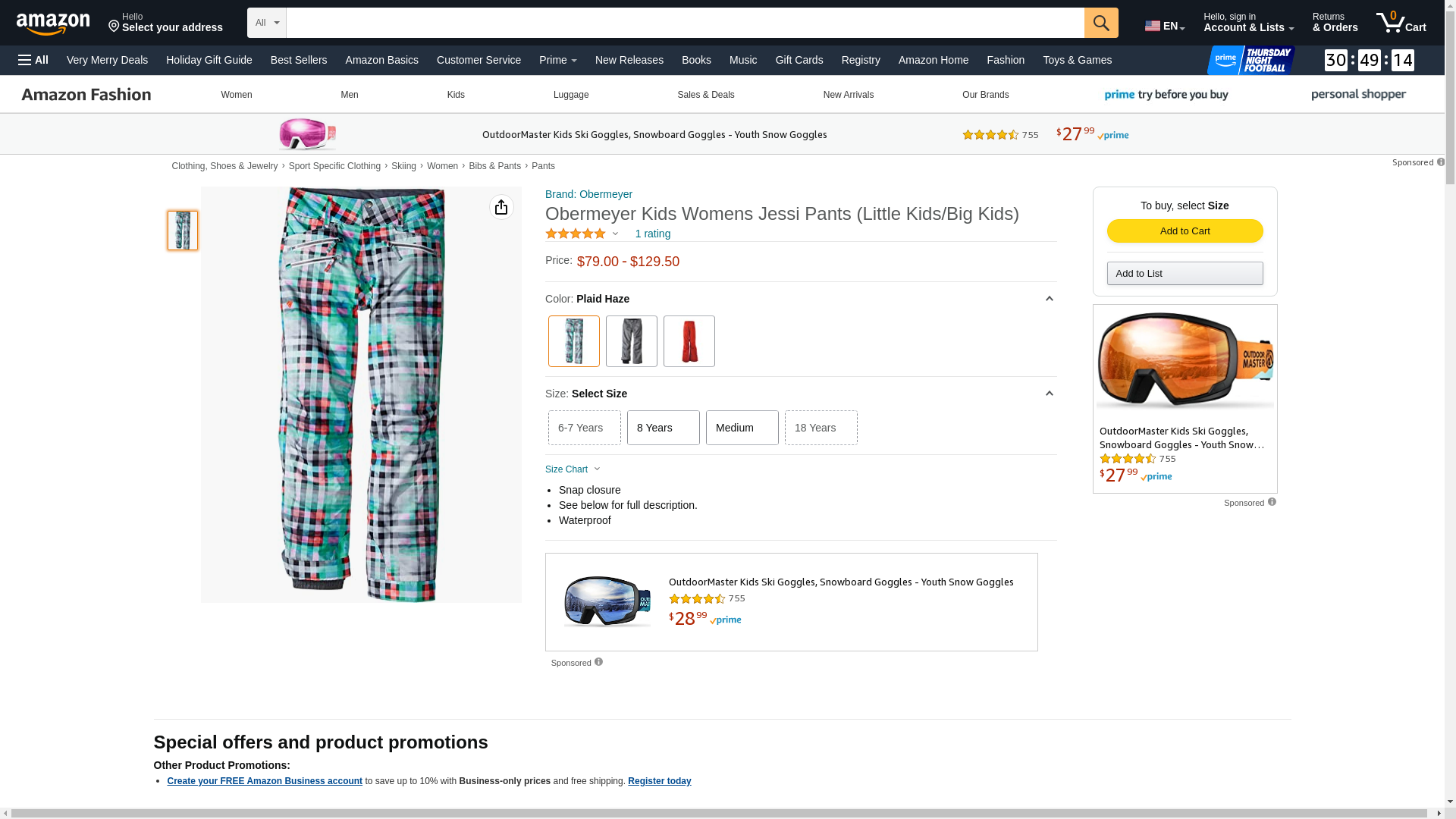This screenshot has height=819, width=1456.
Task: Open the Brand: Obermeyer link
Action: (588, 194)
